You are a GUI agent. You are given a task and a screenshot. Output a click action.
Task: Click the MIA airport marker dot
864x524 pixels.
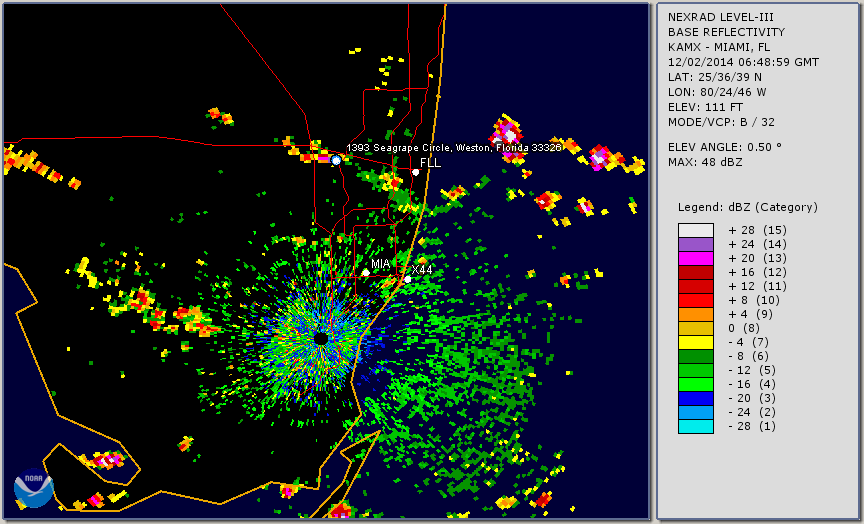tap(366, 273)
